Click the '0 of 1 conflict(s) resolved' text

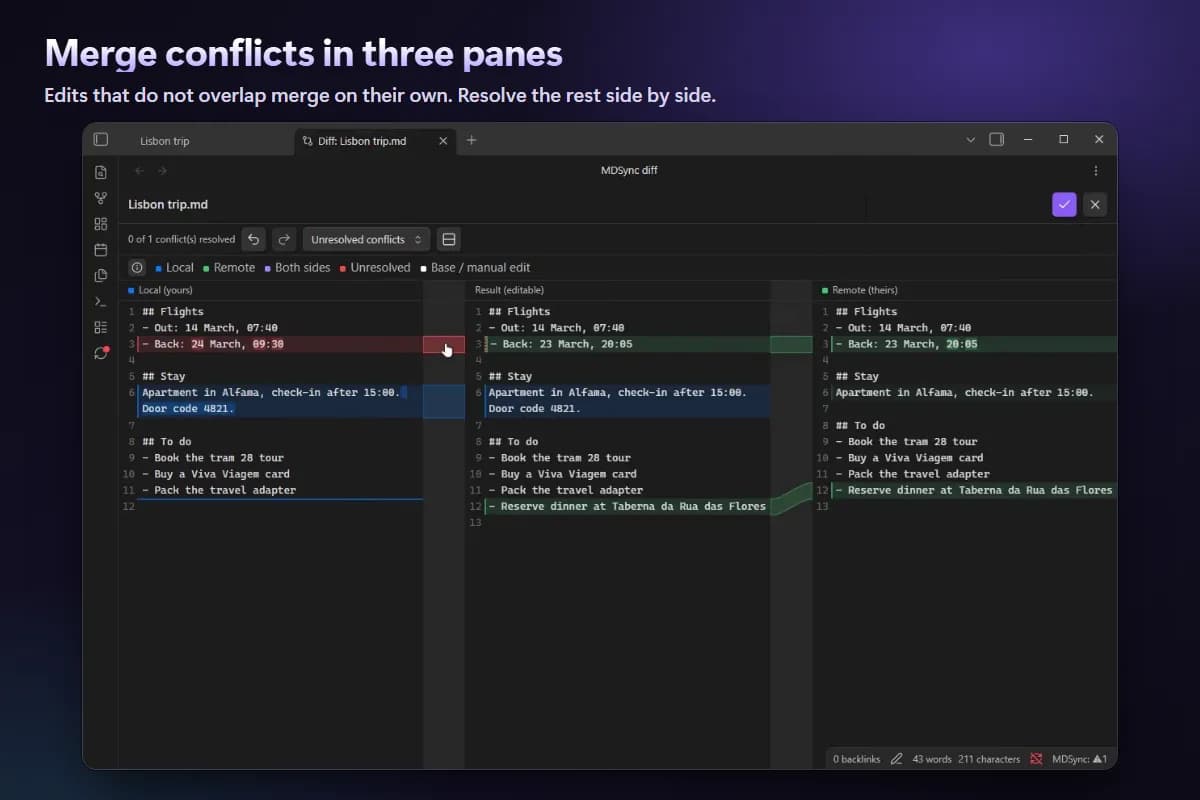tap(181, 239)
